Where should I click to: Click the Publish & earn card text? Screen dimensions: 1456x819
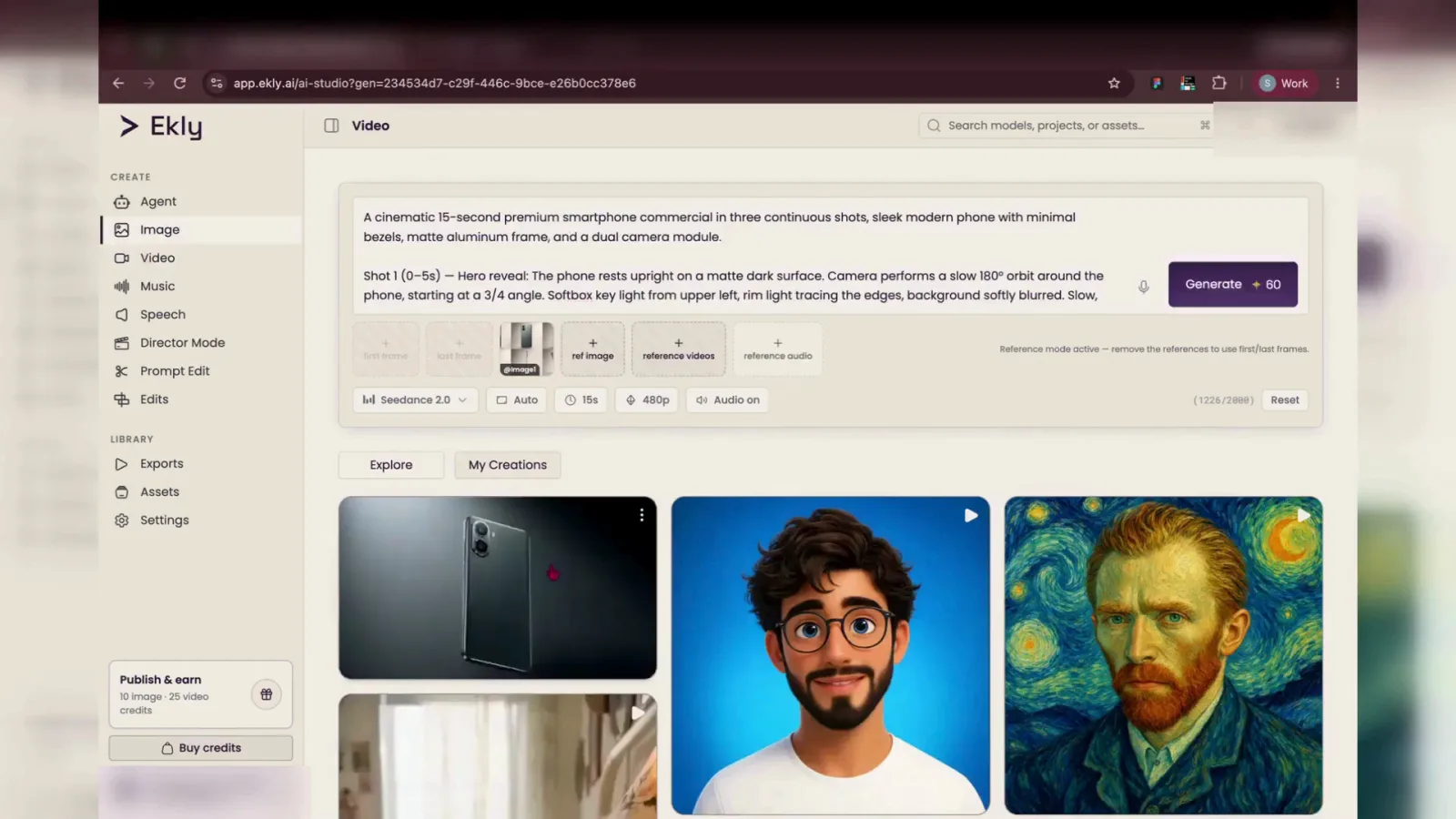(x=165, y=694)
